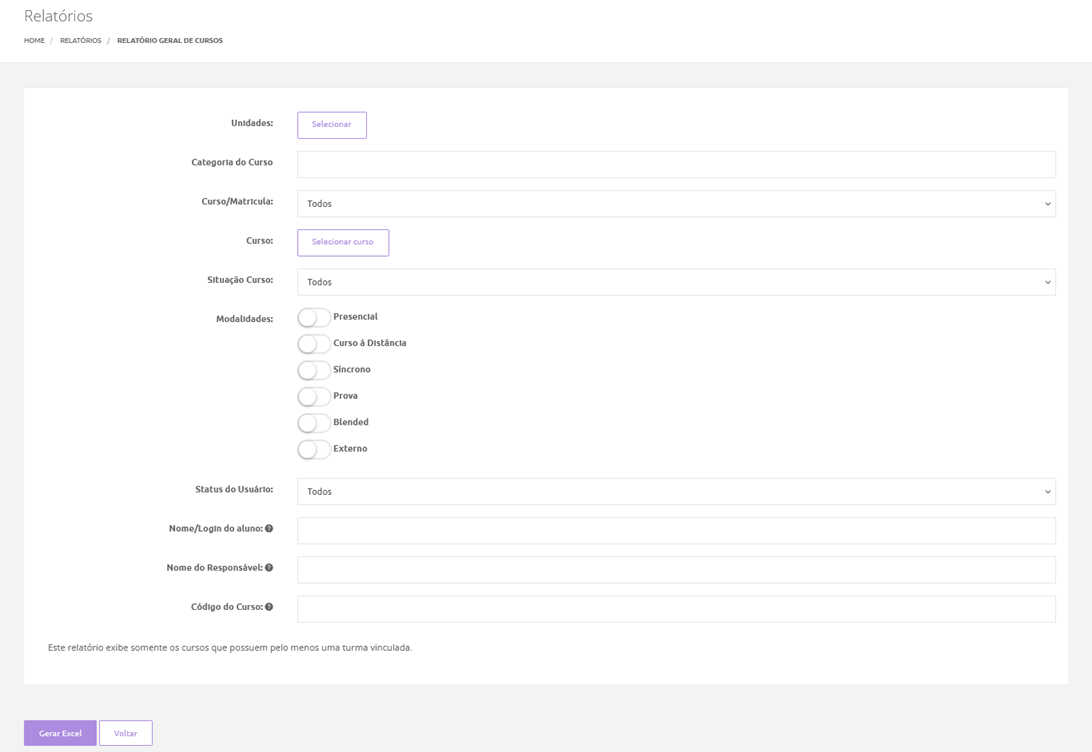Expand the Situação Curso dropdown
This screenshot has width=1092, height=752.
click(x=676, y=282)
